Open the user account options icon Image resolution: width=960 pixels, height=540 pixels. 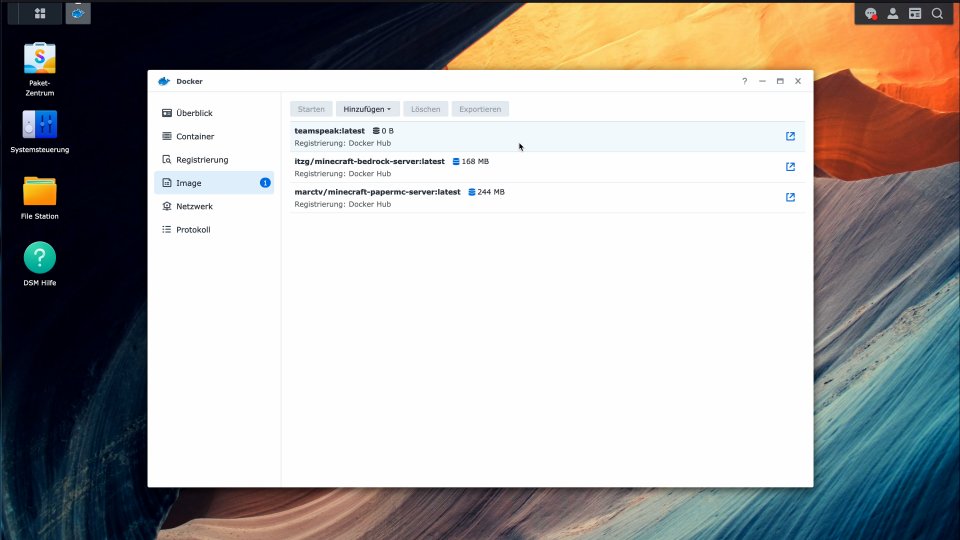pyautogui.click(x=893, y=13)
